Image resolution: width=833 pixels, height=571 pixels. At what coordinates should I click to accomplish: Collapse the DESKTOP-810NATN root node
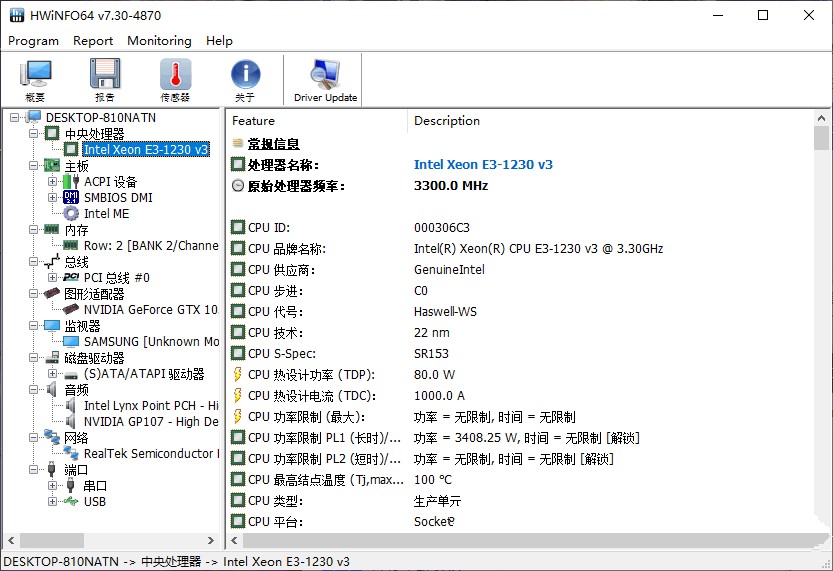(x=14, y=117)
